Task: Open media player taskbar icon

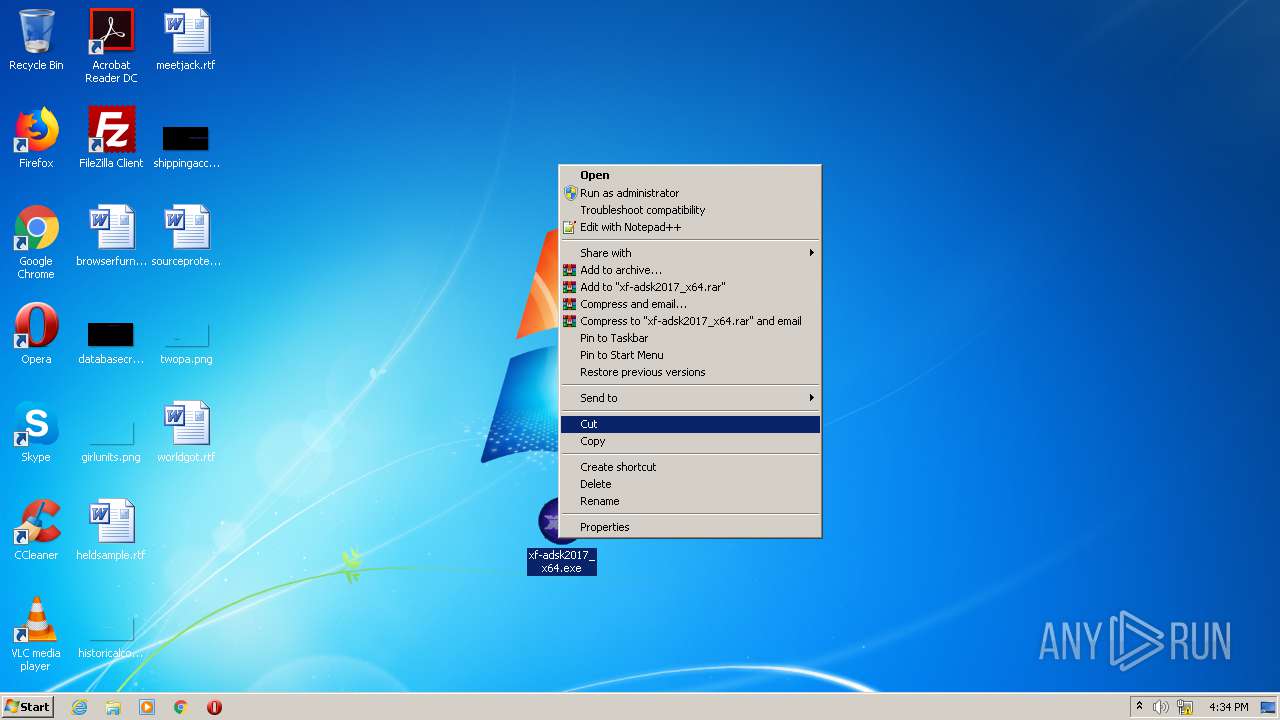Action: (147, 707)
